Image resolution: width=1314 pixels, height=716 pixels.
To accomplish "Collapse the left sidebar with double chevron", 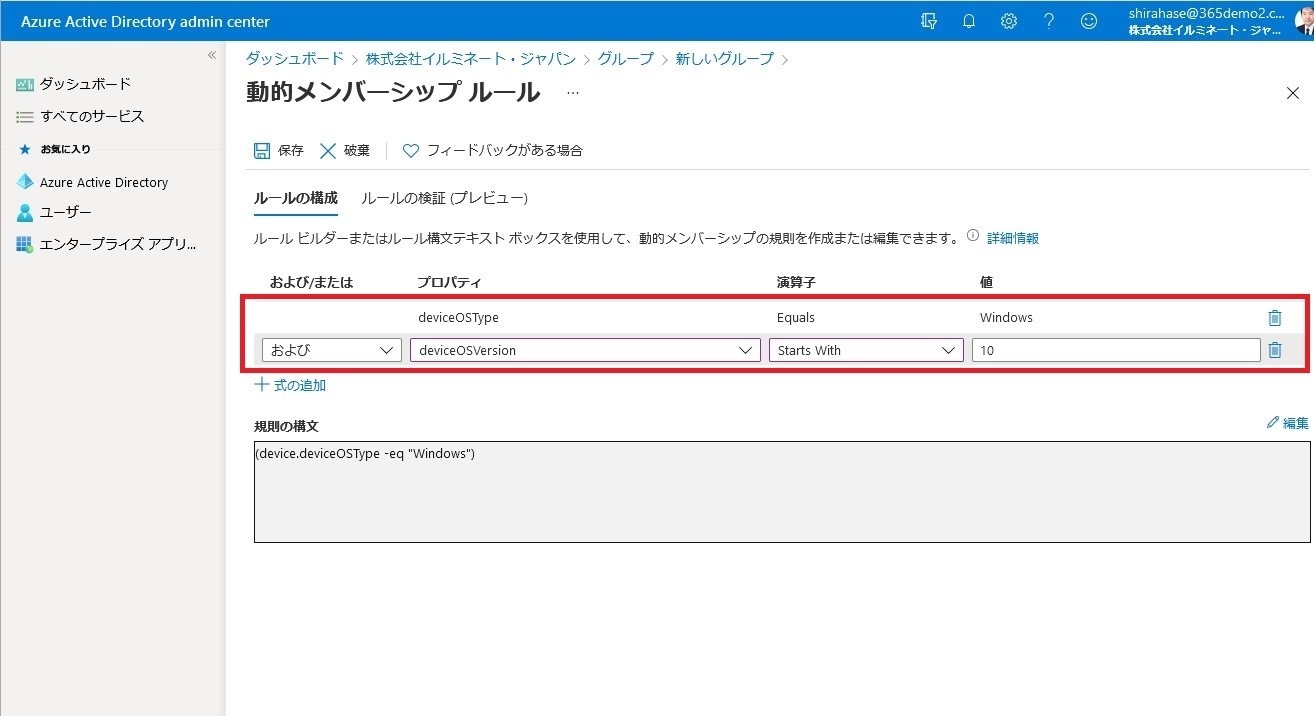I will point(211,55).
